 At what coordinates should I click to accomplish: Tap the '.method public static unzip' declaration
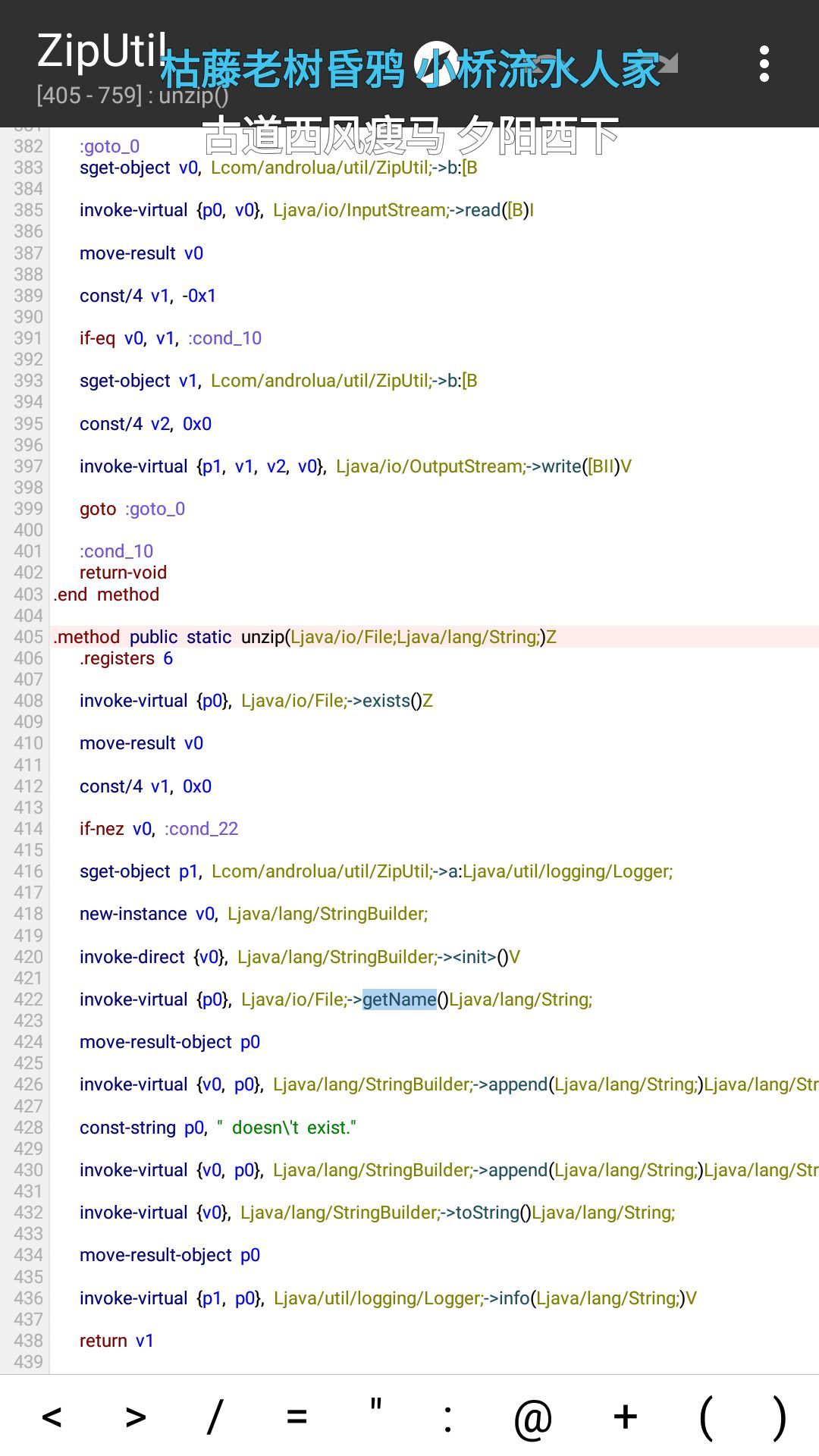point(305,637)
